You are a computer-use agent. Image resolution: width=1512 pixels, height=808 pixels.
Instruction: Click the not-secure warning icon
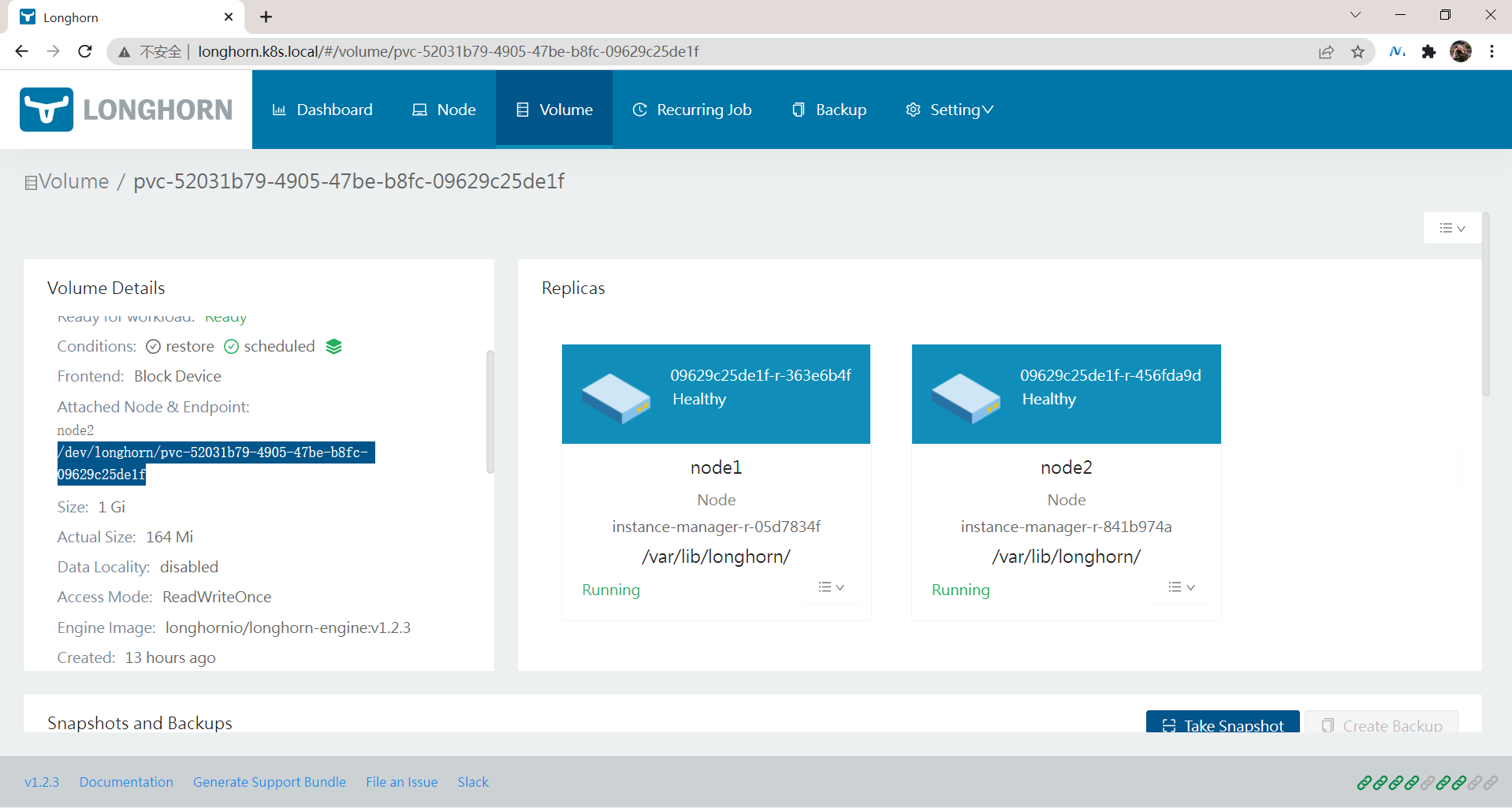tap(125, 52)
